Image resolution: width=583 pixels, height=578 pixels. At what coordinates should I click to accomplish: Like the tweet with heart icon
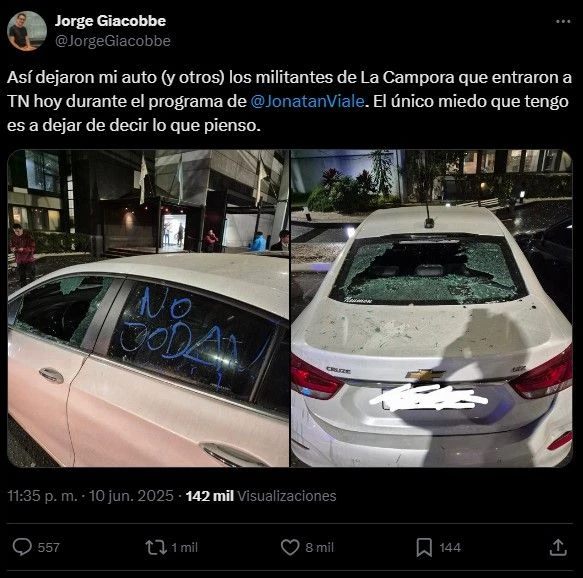pyautogui.click(x=290, y=547)
